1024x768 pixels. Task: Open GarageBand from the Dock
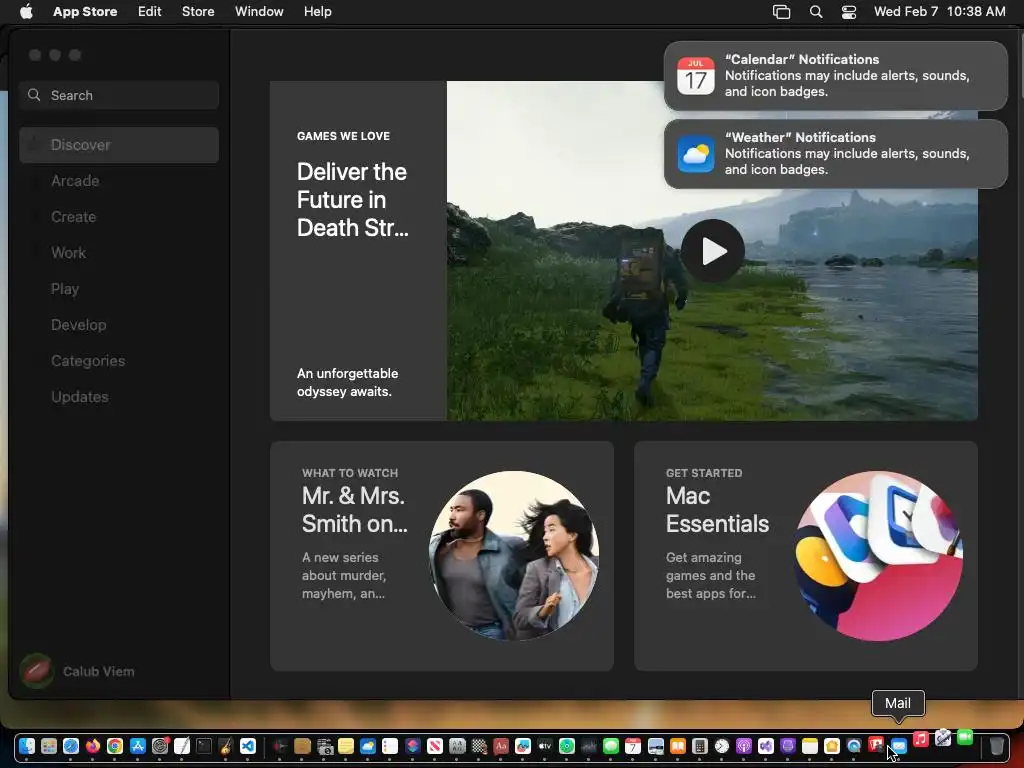pyautogui.click(x=225, y=746)
